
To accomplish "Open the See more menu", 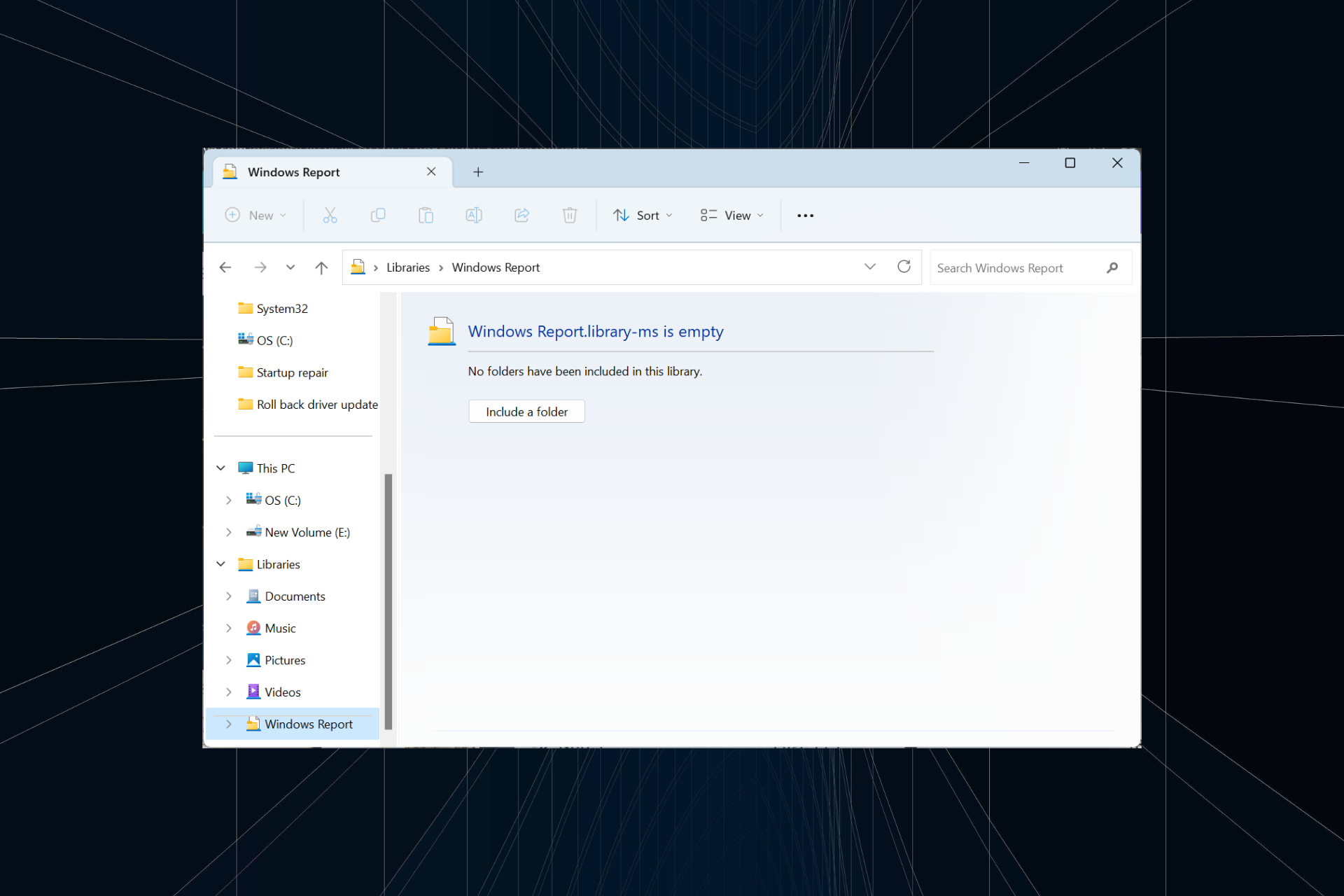I will 805,215.
